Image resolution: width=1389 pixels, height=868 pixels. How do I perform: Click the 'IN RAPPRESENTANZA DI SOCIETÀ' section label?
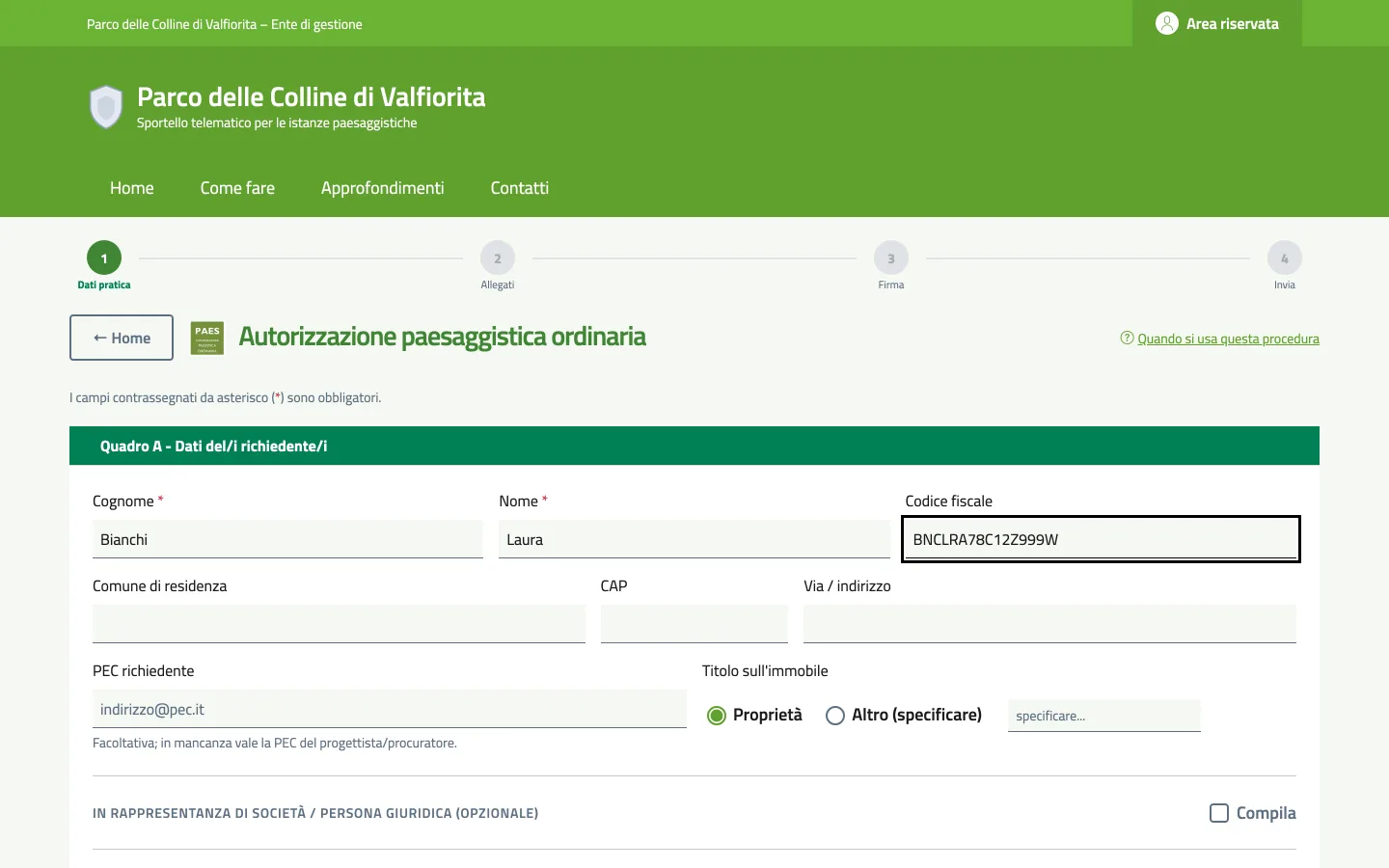[x=315, y=813]
